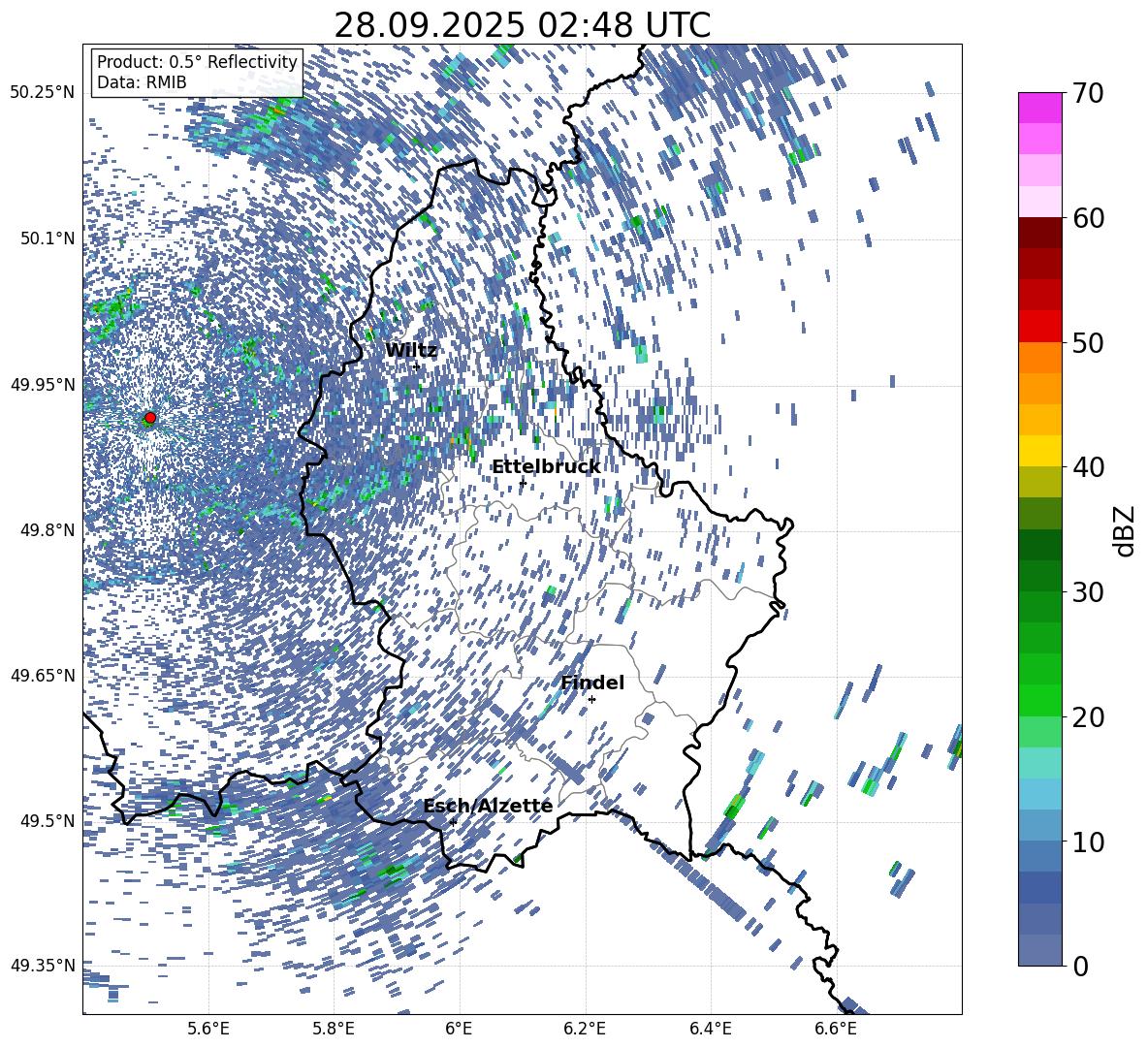
Task: Click the 6.4°E longitude label
Action: [x=710, y=1029]
